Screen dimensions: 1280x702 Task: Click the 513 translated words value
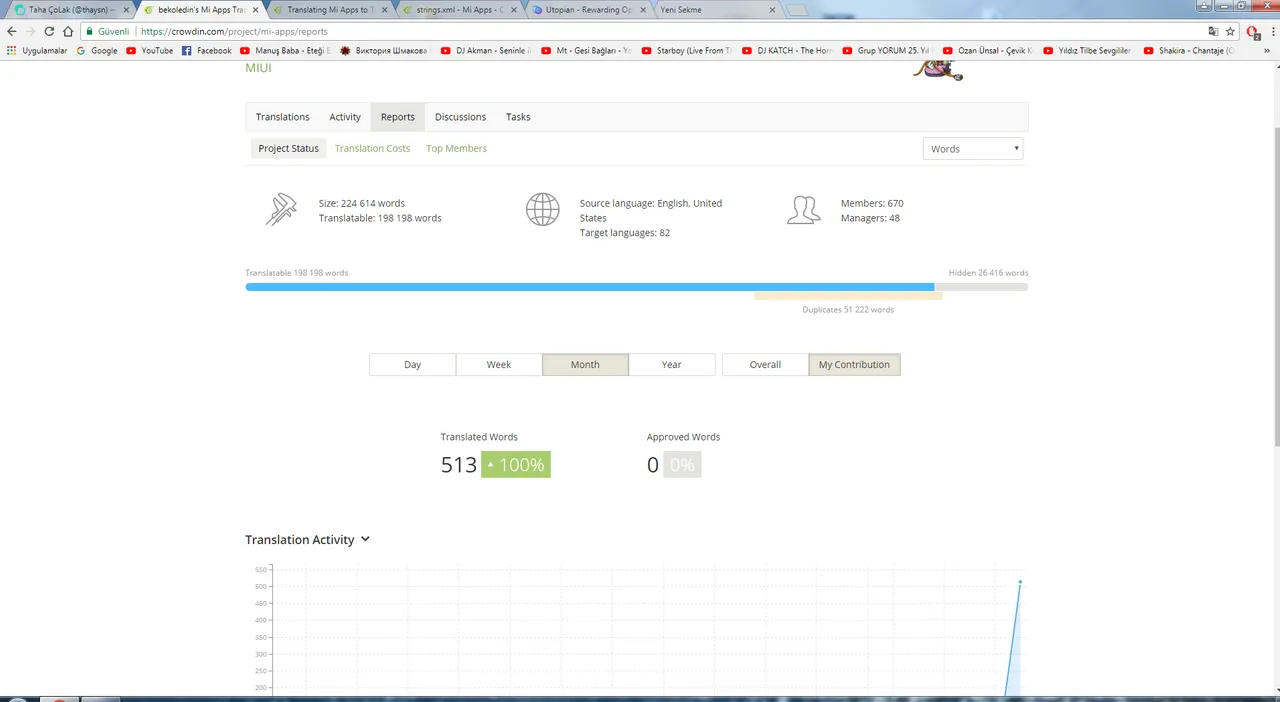click(x=459, y=465)
